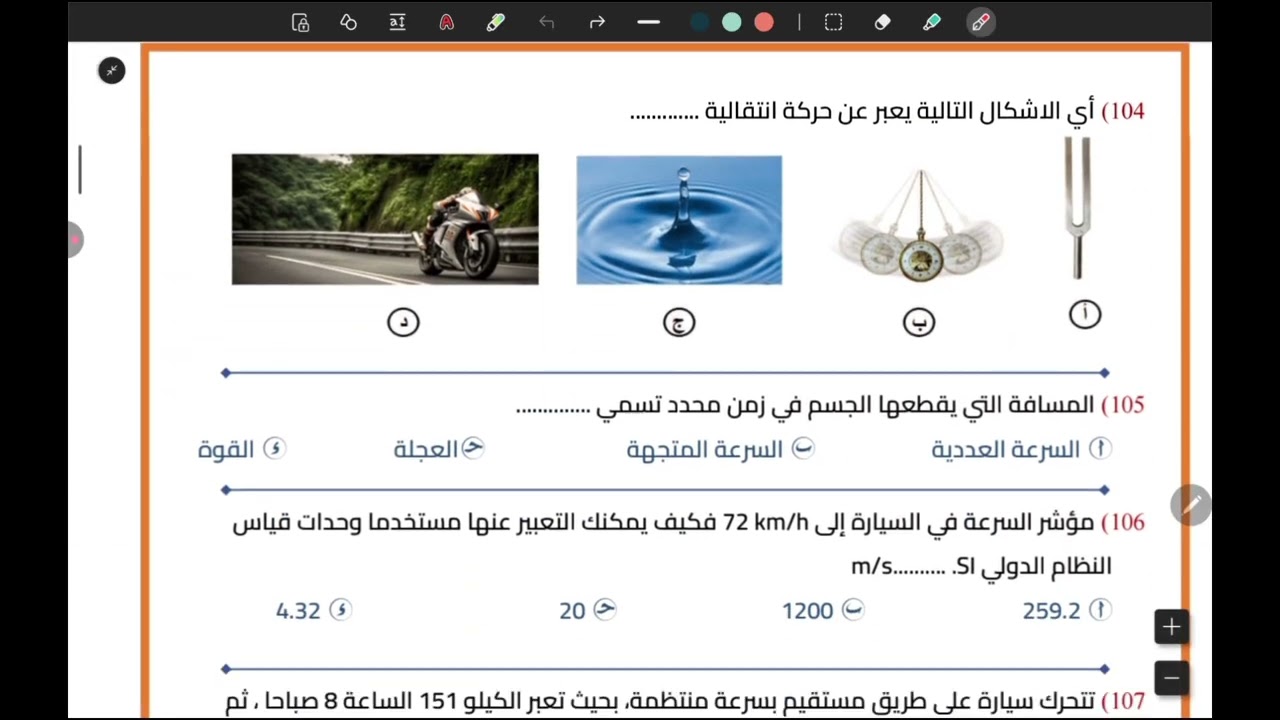Click the 'm/s' unit text
The image size is (1280, 720).
point(872,567)
